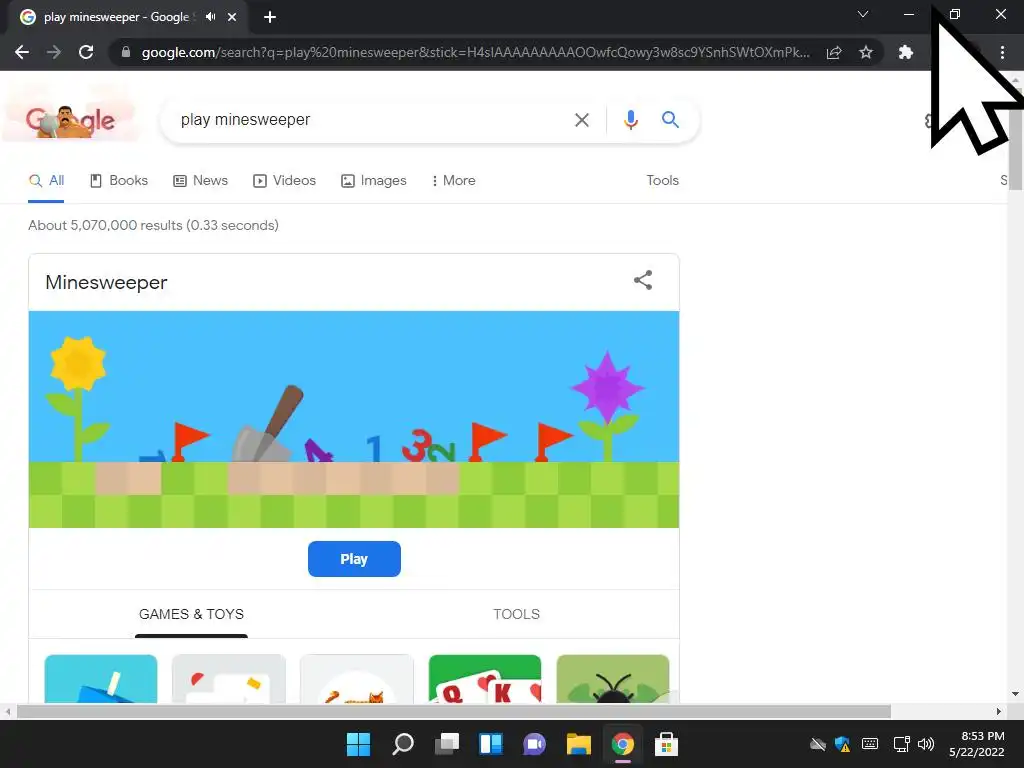Click the Minesweeper game banner image

tap(354, 419)
